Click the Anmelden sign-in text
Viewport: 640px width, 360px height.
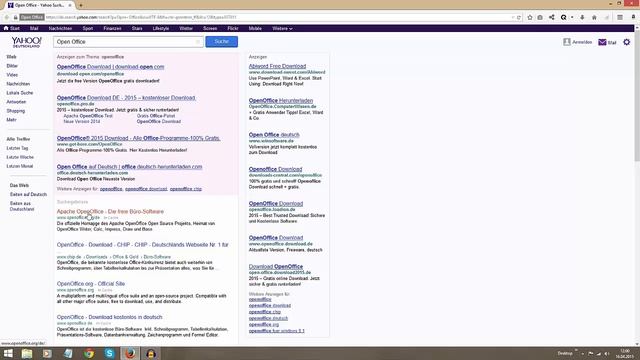[x=582, y=42]
